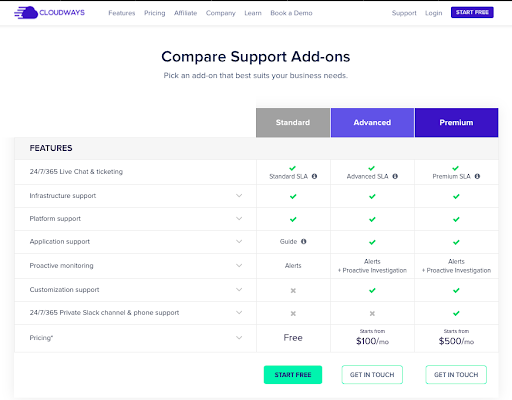The height and width of the screenshot is (400, 512).
Task: Click the 'Free' price in Standard column
Action: [x=293, y=338]
